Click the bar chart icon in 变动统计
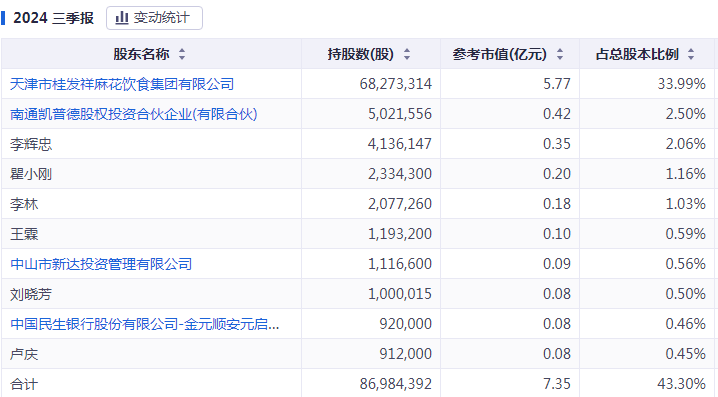This screenshot has width=718, height=397. [122, 18]
